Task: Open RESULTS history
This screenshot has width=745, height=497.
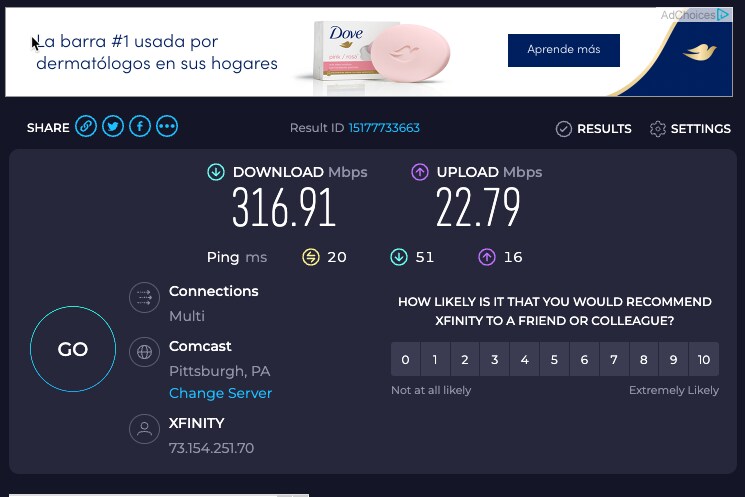Action: (x=593, y=129)
